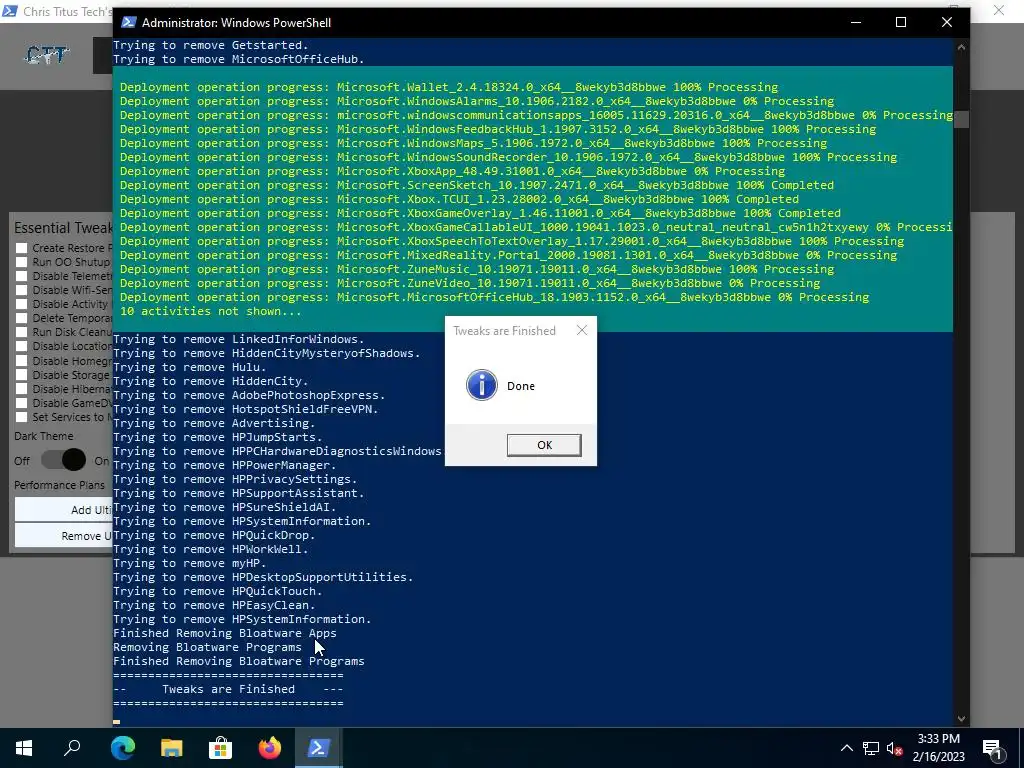The image size is (1024, 768).
Task: Click the PowerShell taskbar button
Action: click(318, 748)
